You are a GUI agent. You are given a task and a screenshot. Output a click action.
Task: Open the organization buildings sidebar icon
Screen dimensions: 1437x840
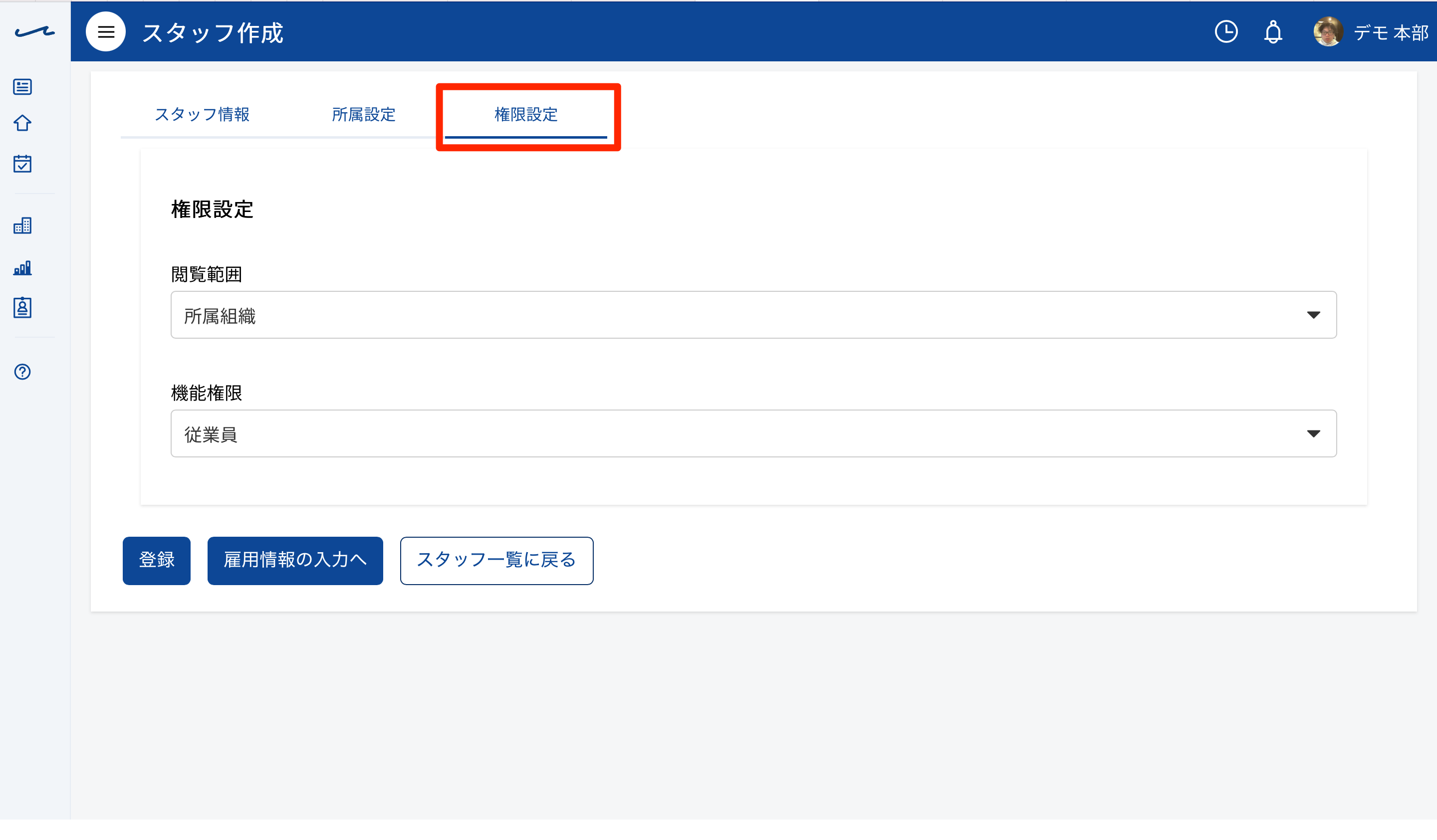tap(22, 225)
